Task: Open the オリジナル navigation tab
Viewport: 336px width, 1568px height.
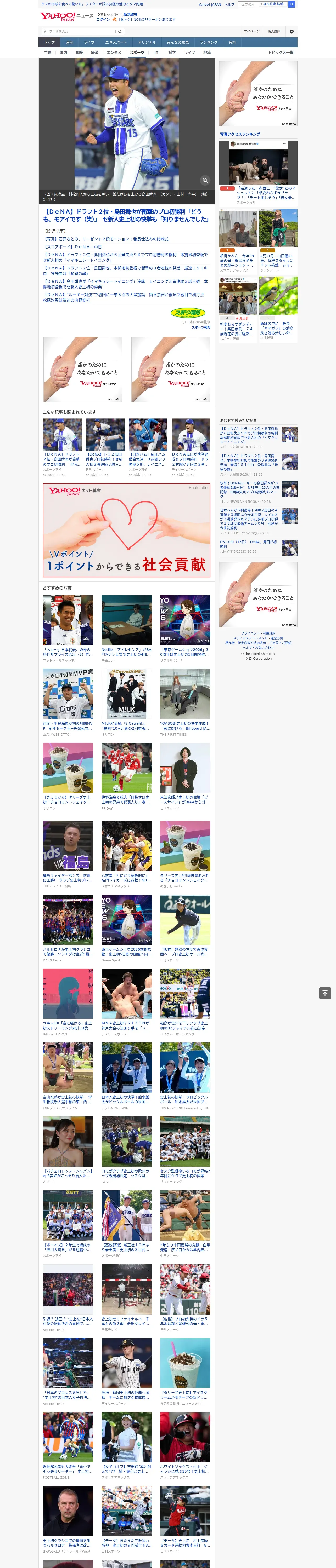Action: coord(147,43)
